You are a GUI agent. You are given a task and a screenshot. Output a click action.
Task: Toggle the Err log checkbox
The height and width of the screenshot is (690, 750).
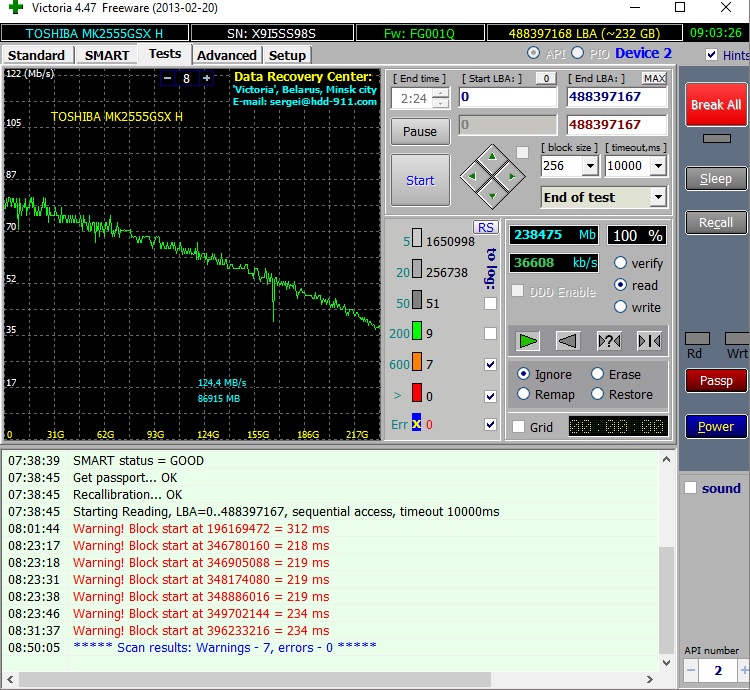pyautogui.click(x=490, y=424)
